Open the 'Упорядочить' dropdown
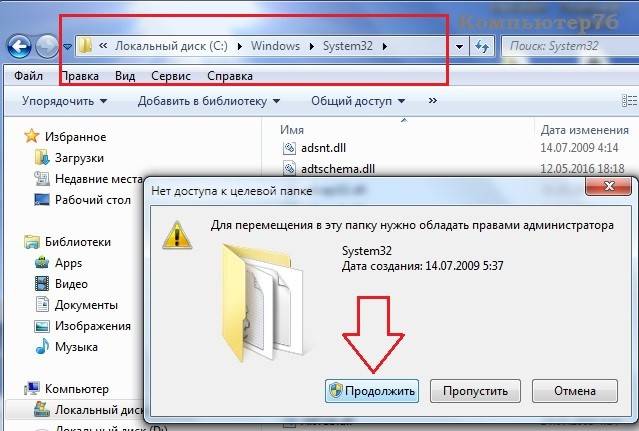 [x=64, y=101]
